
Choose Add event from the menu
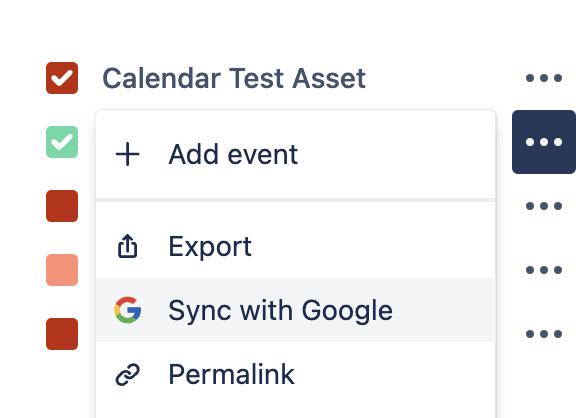tap(296, 154)
